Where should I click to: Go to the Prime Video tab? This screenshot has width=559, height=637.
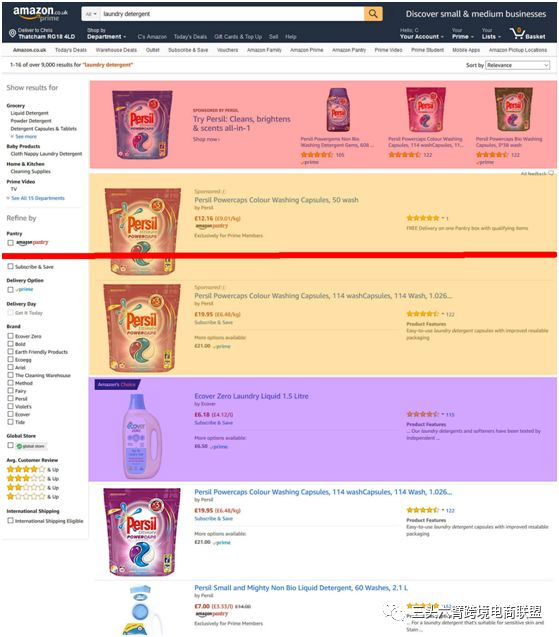pyautogui.click(x=388, y=50)
